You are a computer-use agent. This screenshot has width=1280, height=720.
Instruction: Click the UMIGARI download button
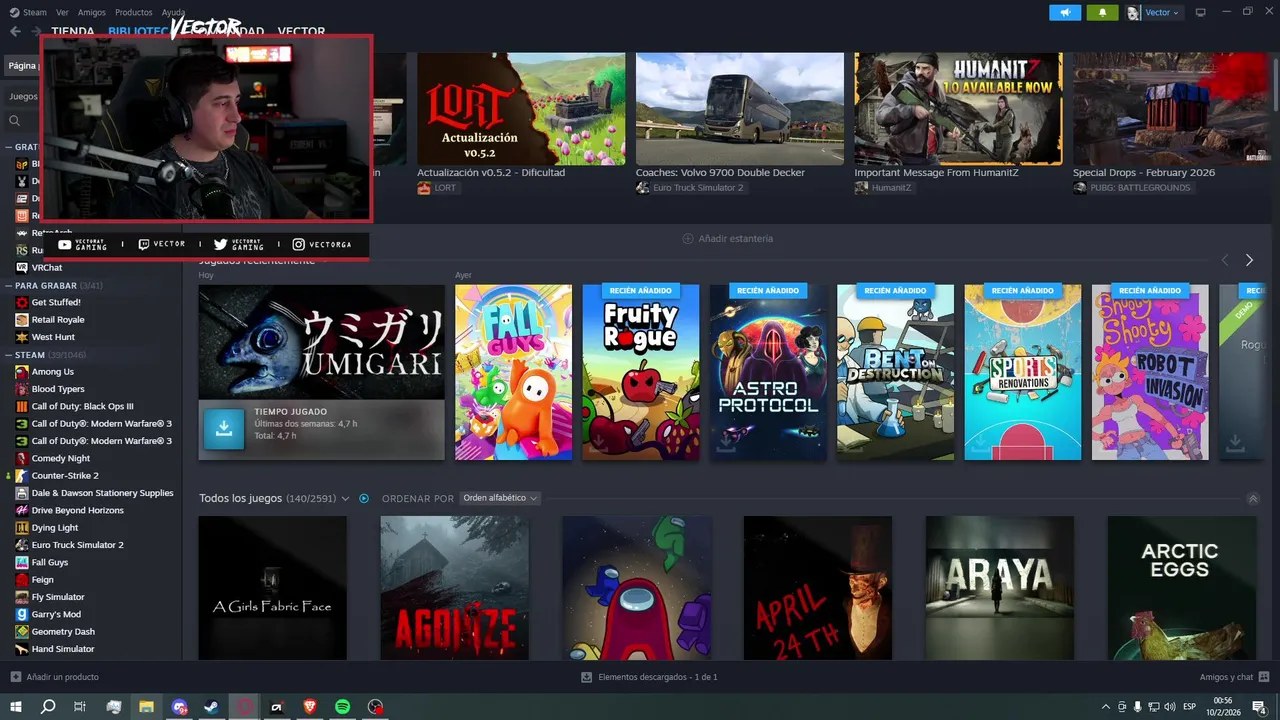(x=224, y=428)
